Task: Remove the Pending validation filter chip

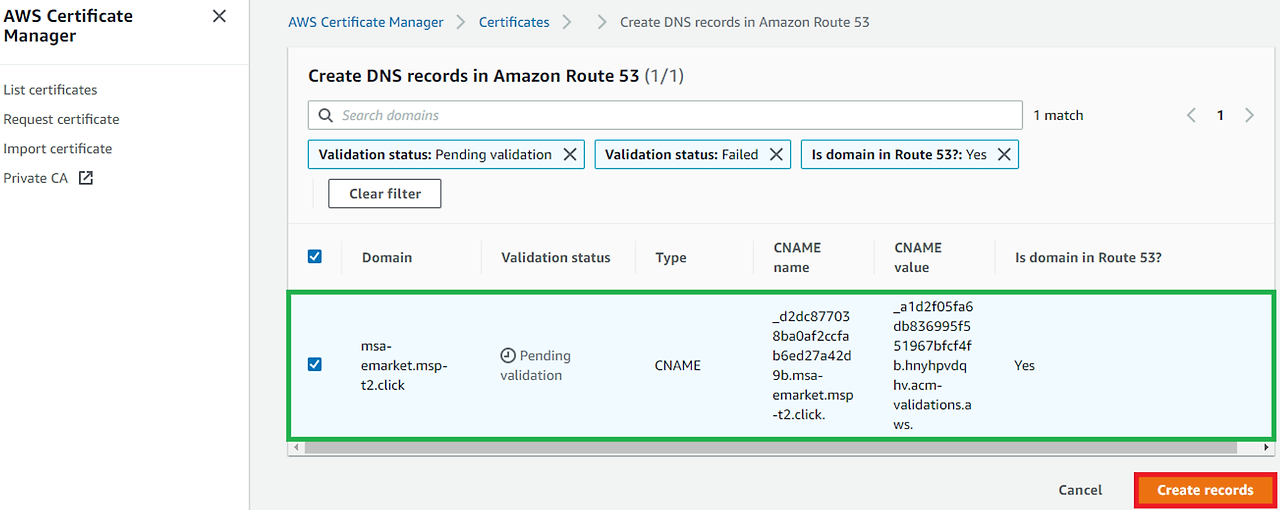Action: [569, 155]
